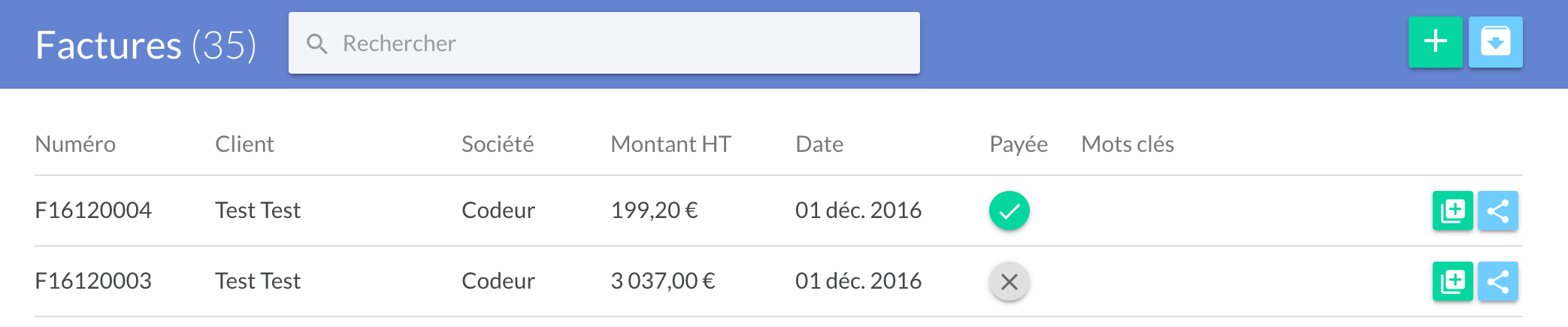Open the archive download icon button
This screenshot has height=327, width=1568.
click(1495, 42)
